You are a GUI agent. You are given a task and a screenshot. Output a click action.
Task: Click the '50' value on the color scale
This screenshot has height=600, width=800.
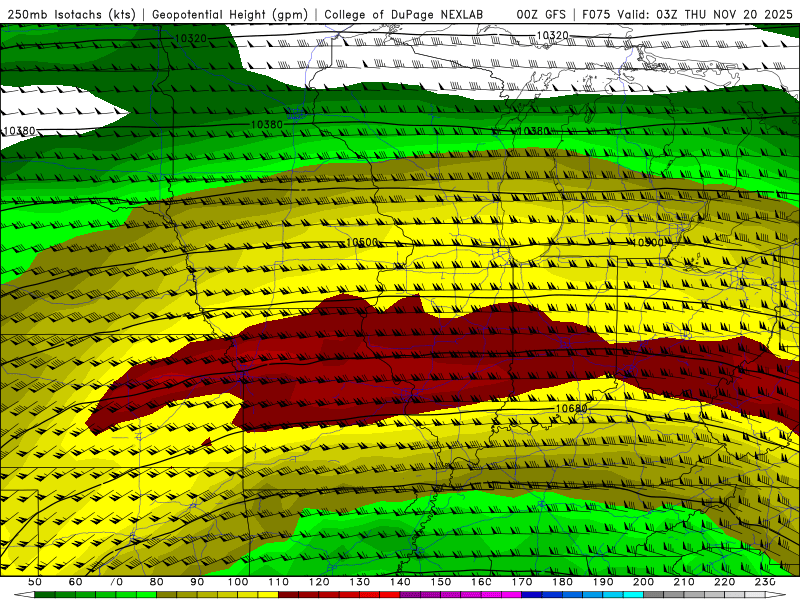pyautogui.click(x=34, y=582)
